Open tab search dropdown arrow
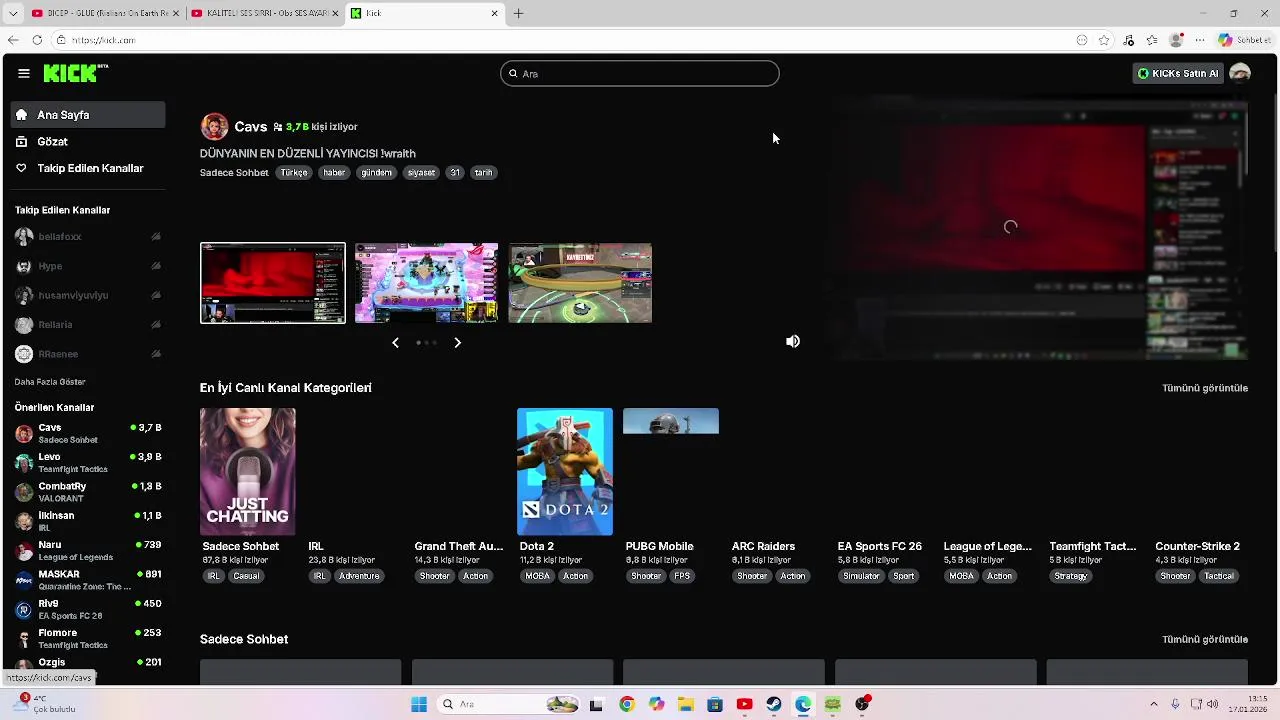The image size is (1280, 720). coord(12,13)
